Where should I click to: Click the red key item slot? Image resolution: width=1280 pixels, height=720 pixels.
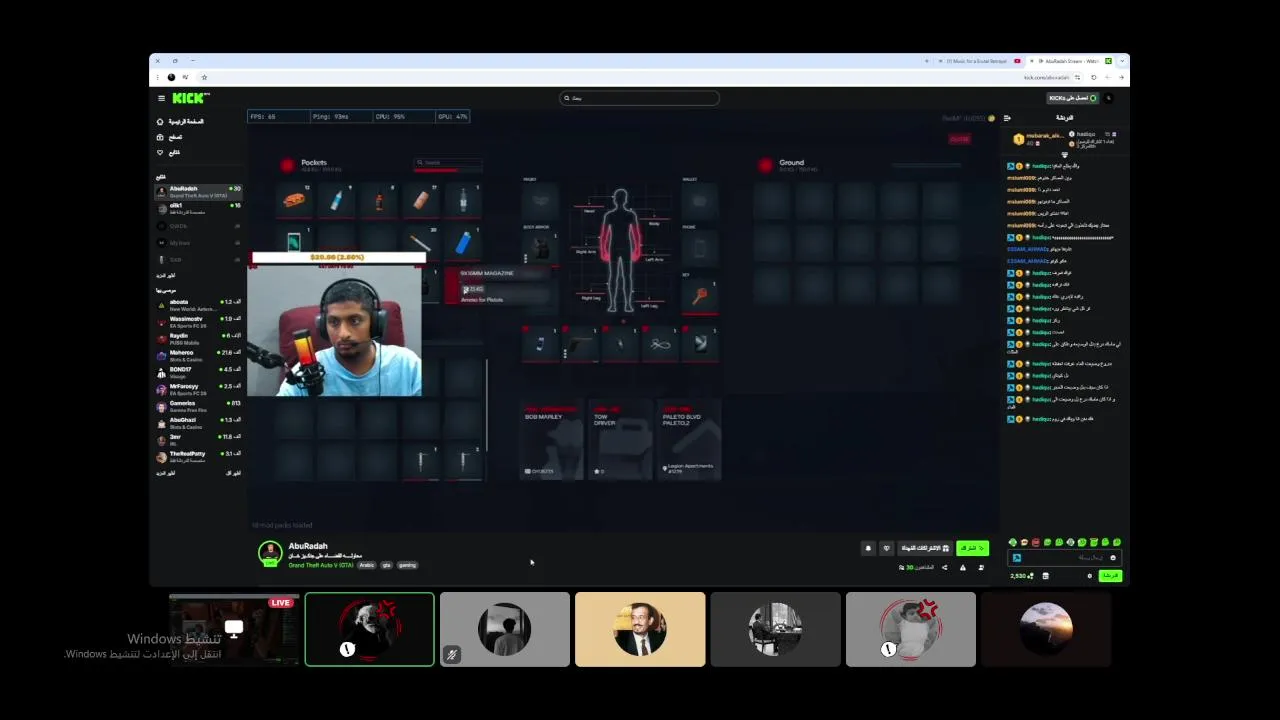pyautogui.click(x=700, y=295)
